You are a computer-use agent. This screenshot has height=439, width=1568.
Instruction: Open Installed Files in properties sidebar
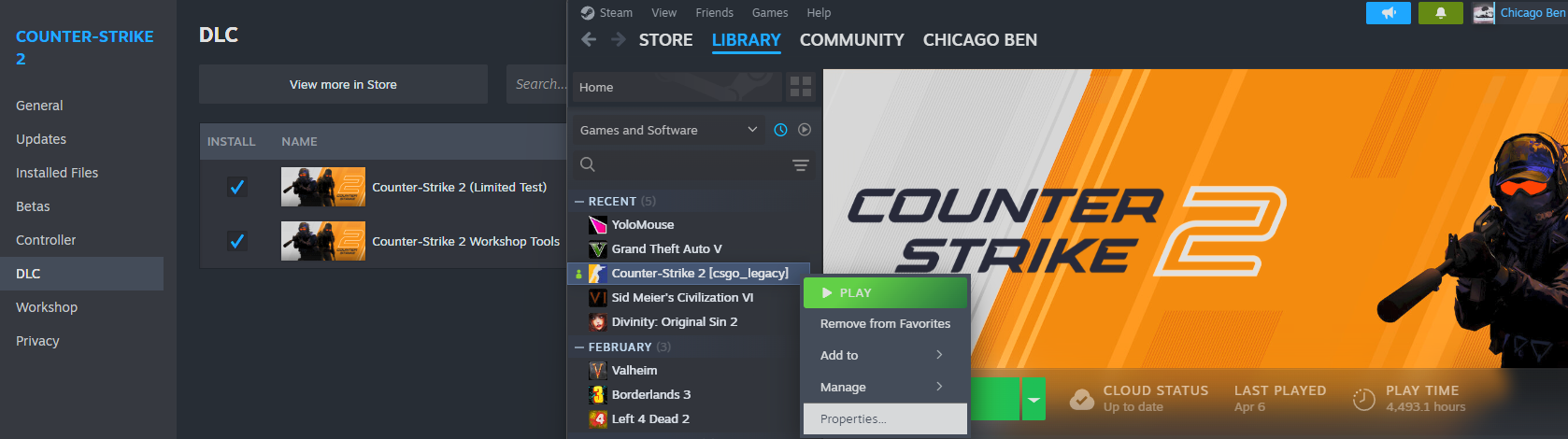81,173
